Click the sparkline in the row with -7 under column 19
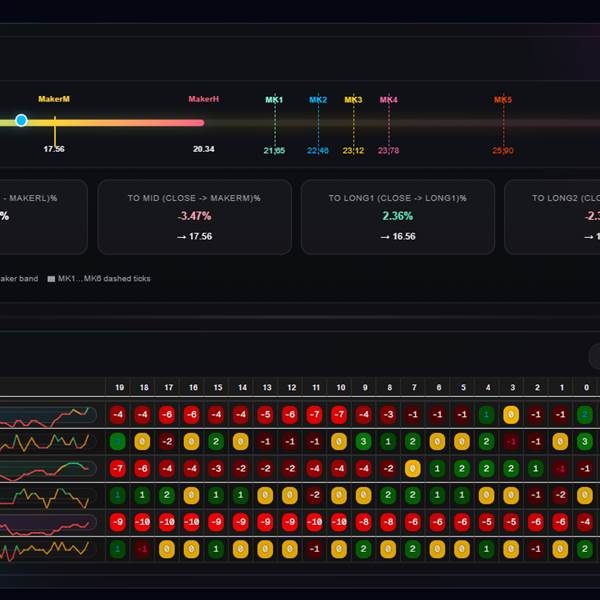600x600 pixels. click(x=48, y=470)
